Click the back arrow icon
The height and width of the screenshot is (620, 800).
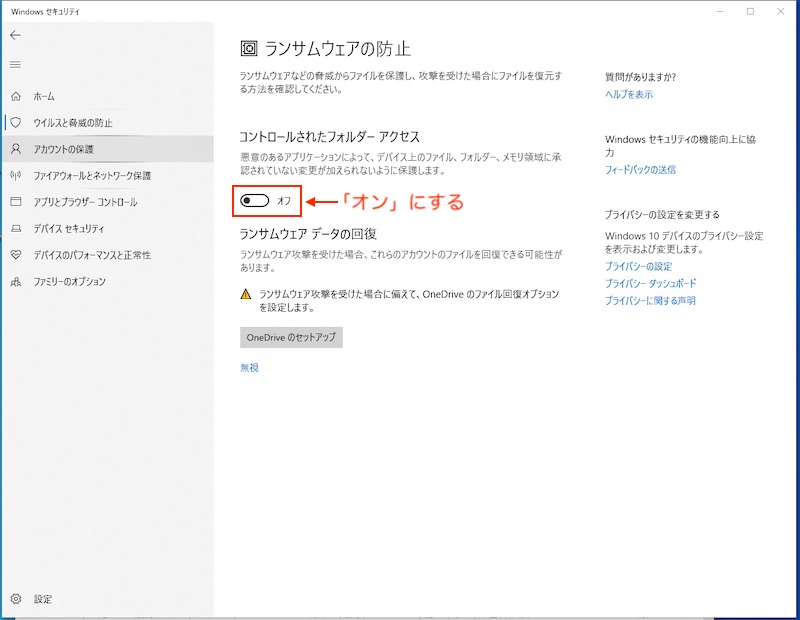[x=15, y=35]
